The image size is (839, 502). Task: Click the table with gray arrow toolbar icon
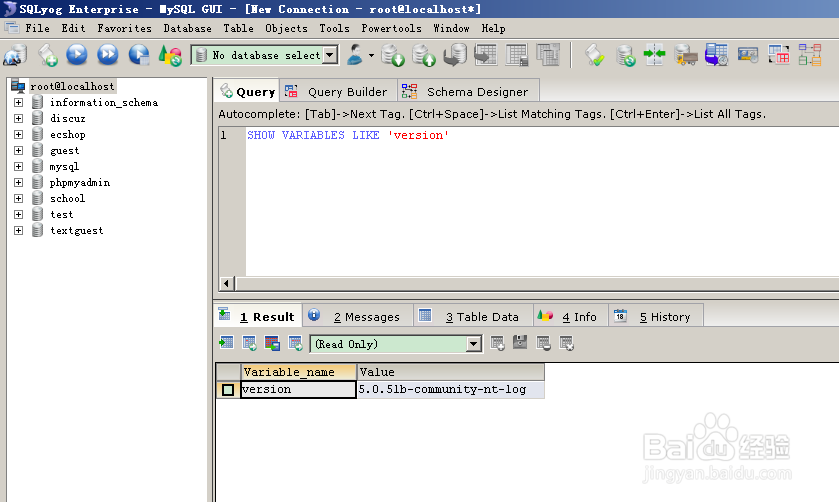[x=486, y=55]
